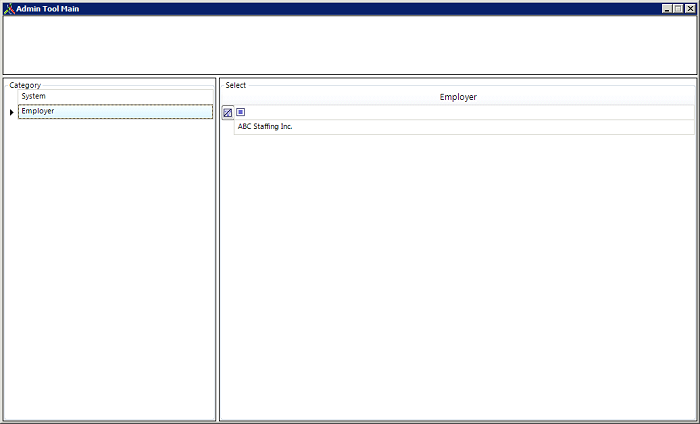Screen dimensions: 700x424
Task: Select the System category row
Action: pyautogui.click(x=115, y=96)
